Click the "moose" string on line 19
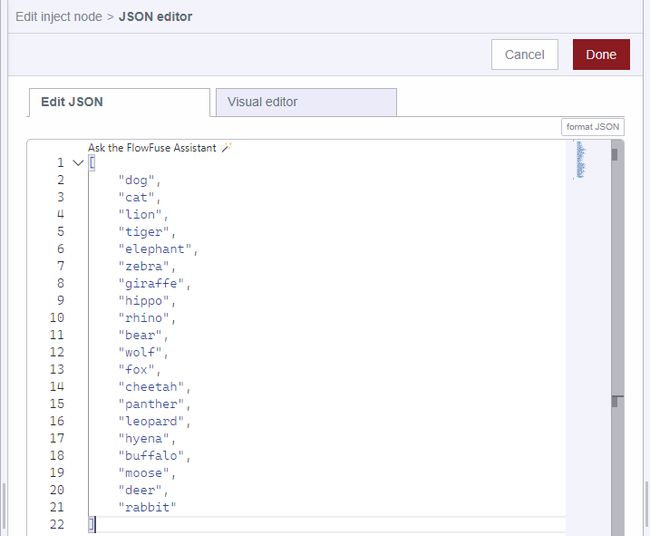This screenshot has width=650, height=536. click(143, 473)
